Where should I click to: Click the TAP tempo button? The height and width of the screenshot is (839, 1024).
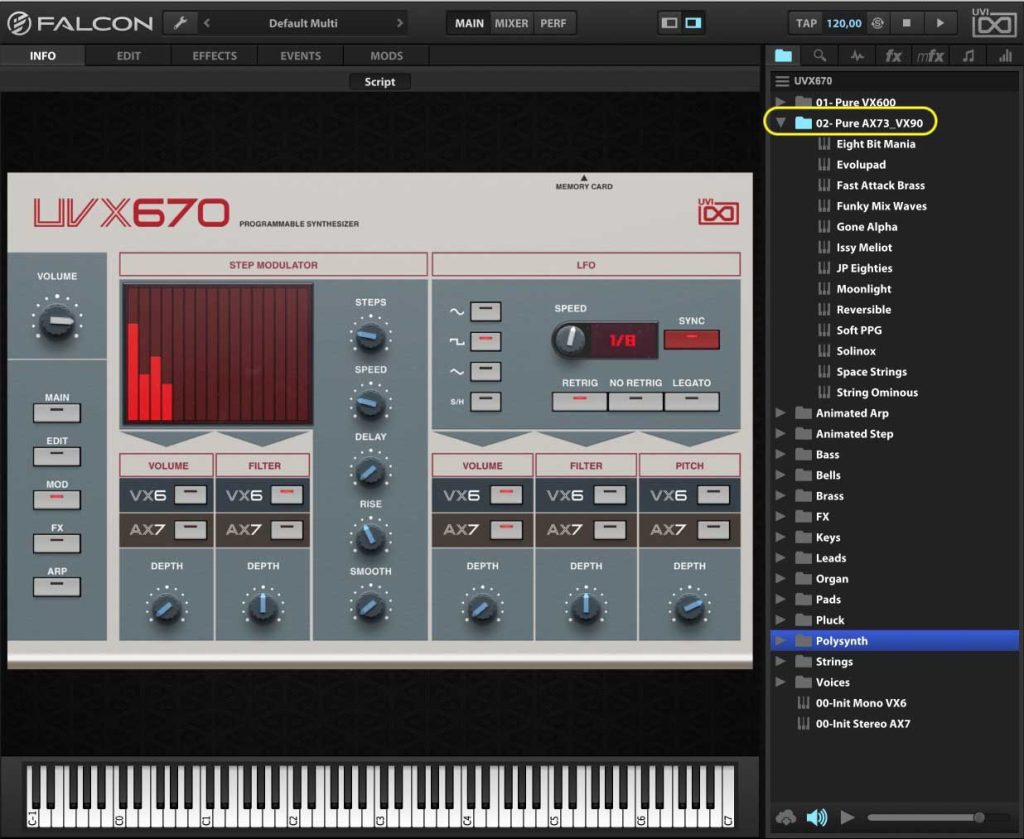806,23
